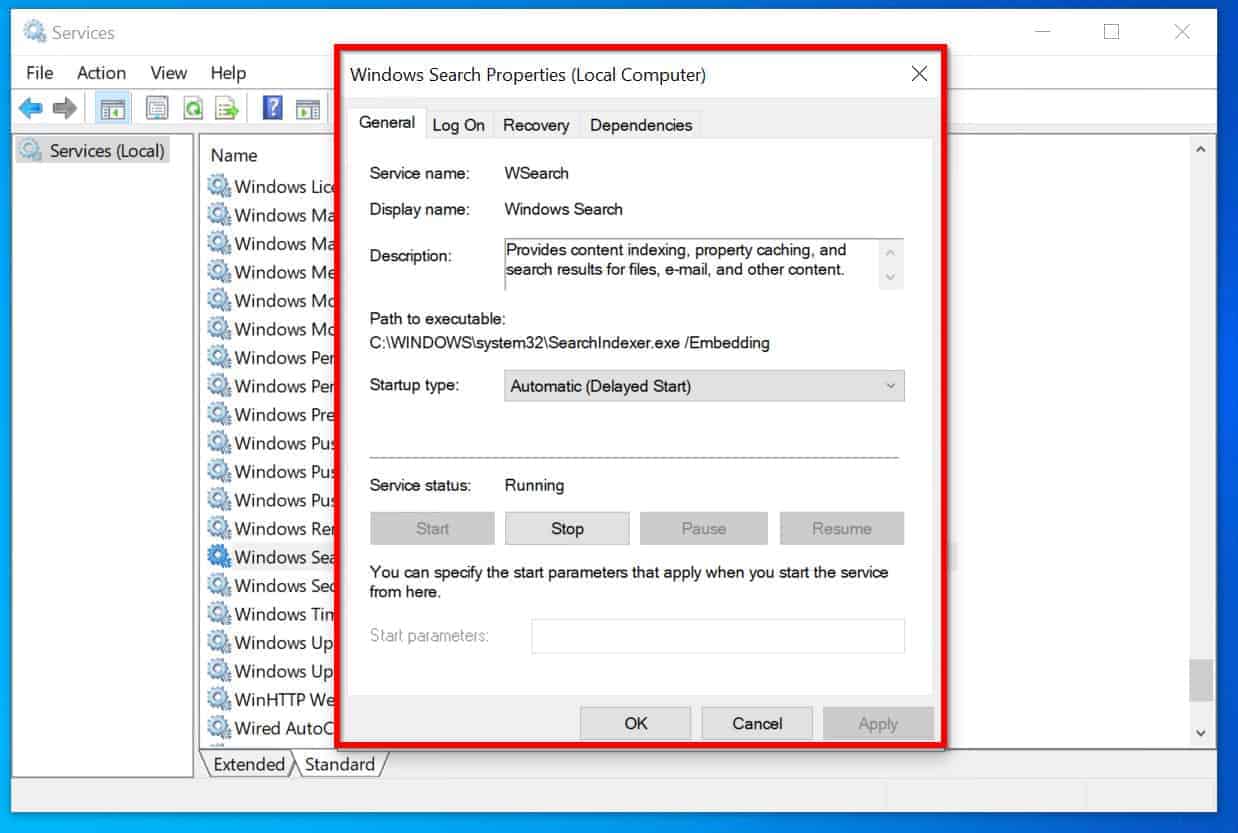This screenshot has width=1238, height=833.
Task: Cancel the Windows Search Properties dialog
Action: tap(757, 723)
